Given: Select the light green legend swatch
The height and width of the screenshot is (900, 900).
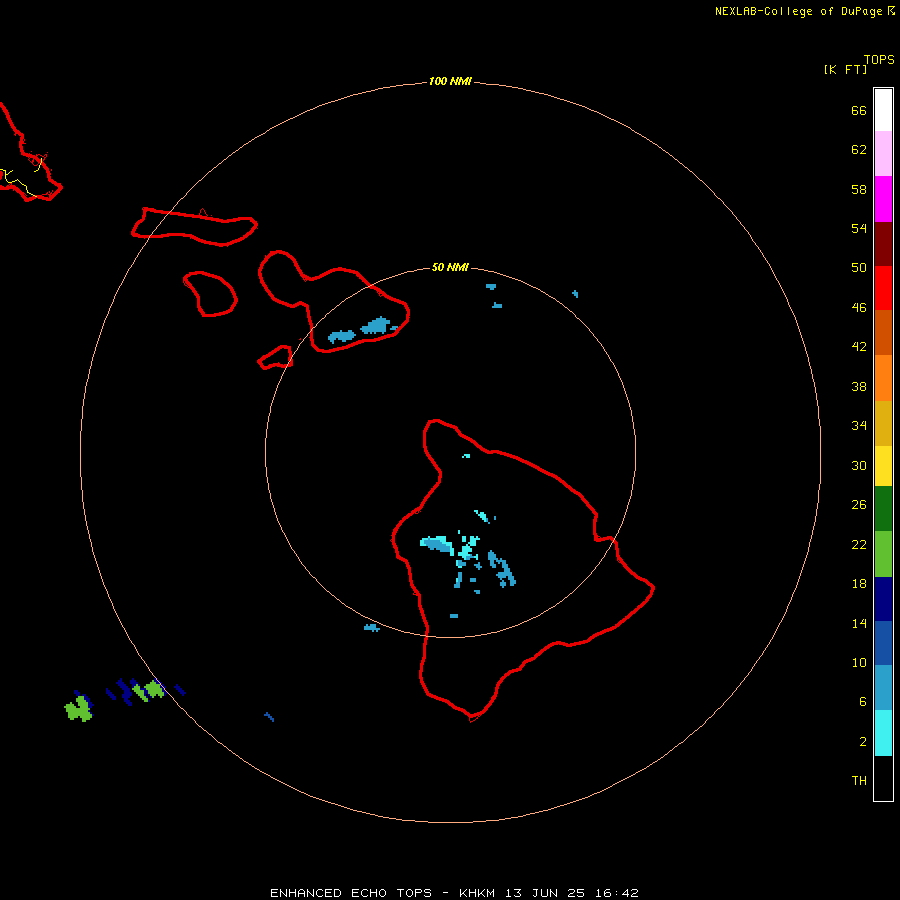Looking at the screenshot, I should [x=883, y=554].
